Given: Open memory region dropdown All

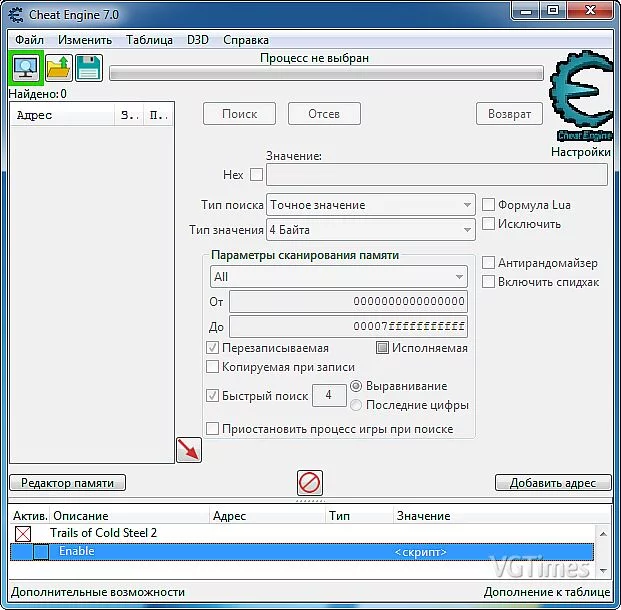Looking at the screenshot, I should coord(339,276).
